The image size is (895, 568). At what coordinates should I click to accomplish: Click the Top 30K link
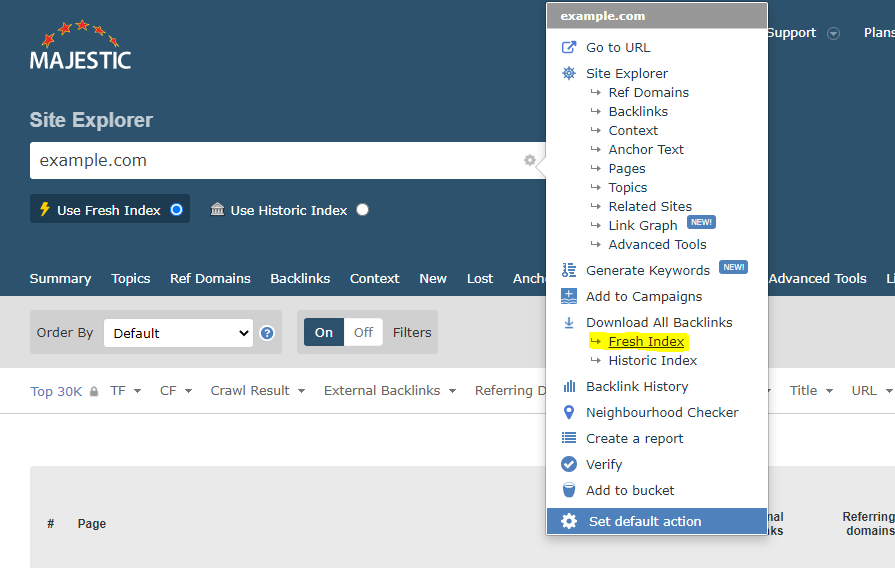click(x=57, y=392)
